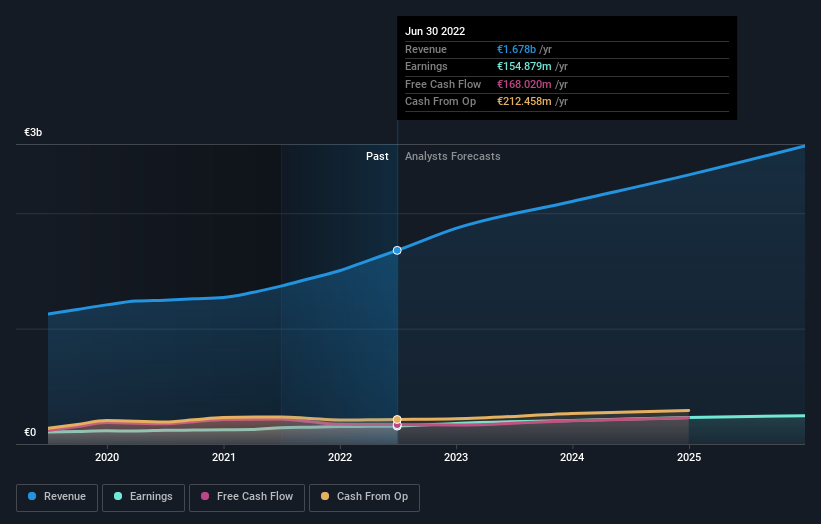Click the Revenue data point marker on blue line

[397, 250]
